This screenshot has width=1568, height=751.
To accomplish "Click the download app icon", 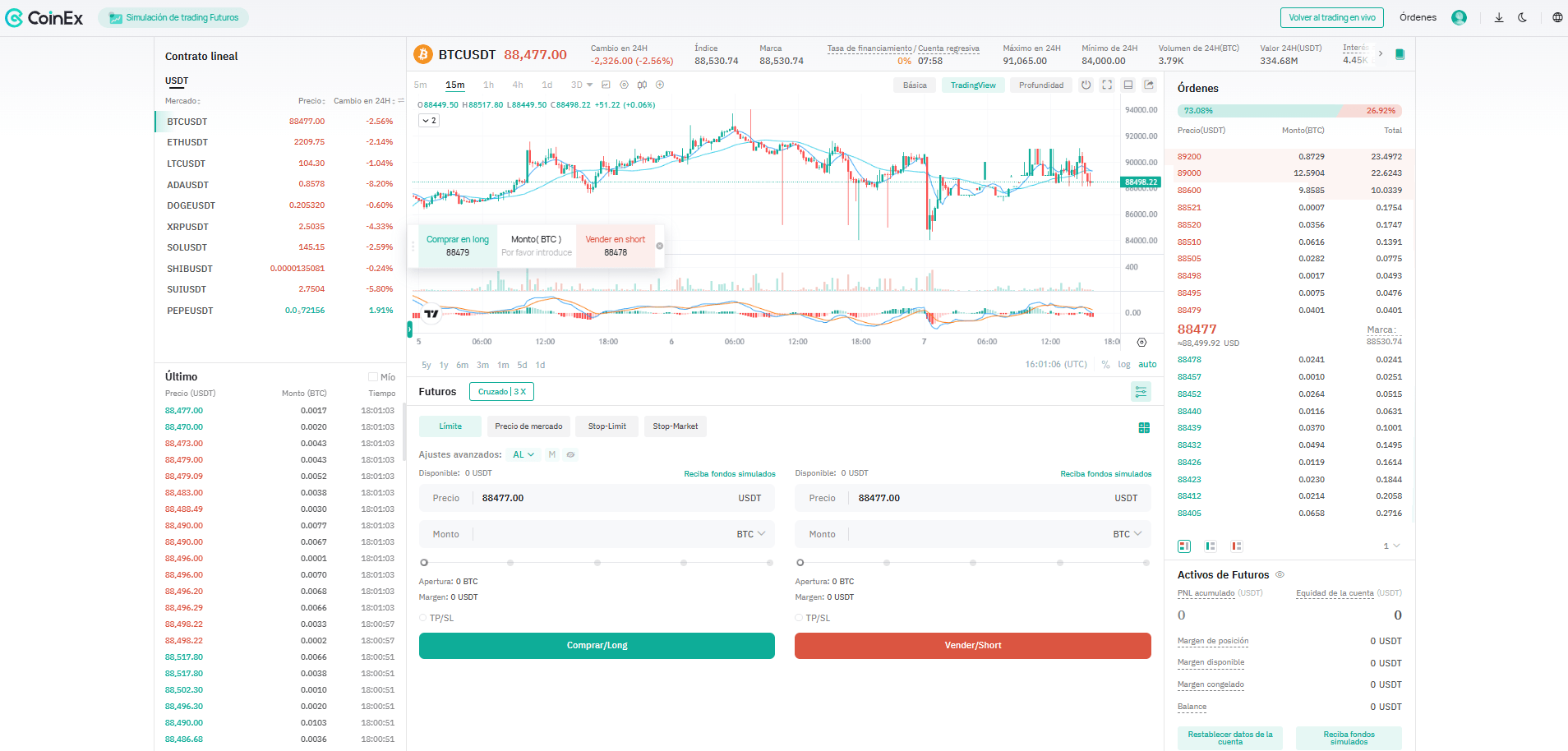I will 1499,17.
